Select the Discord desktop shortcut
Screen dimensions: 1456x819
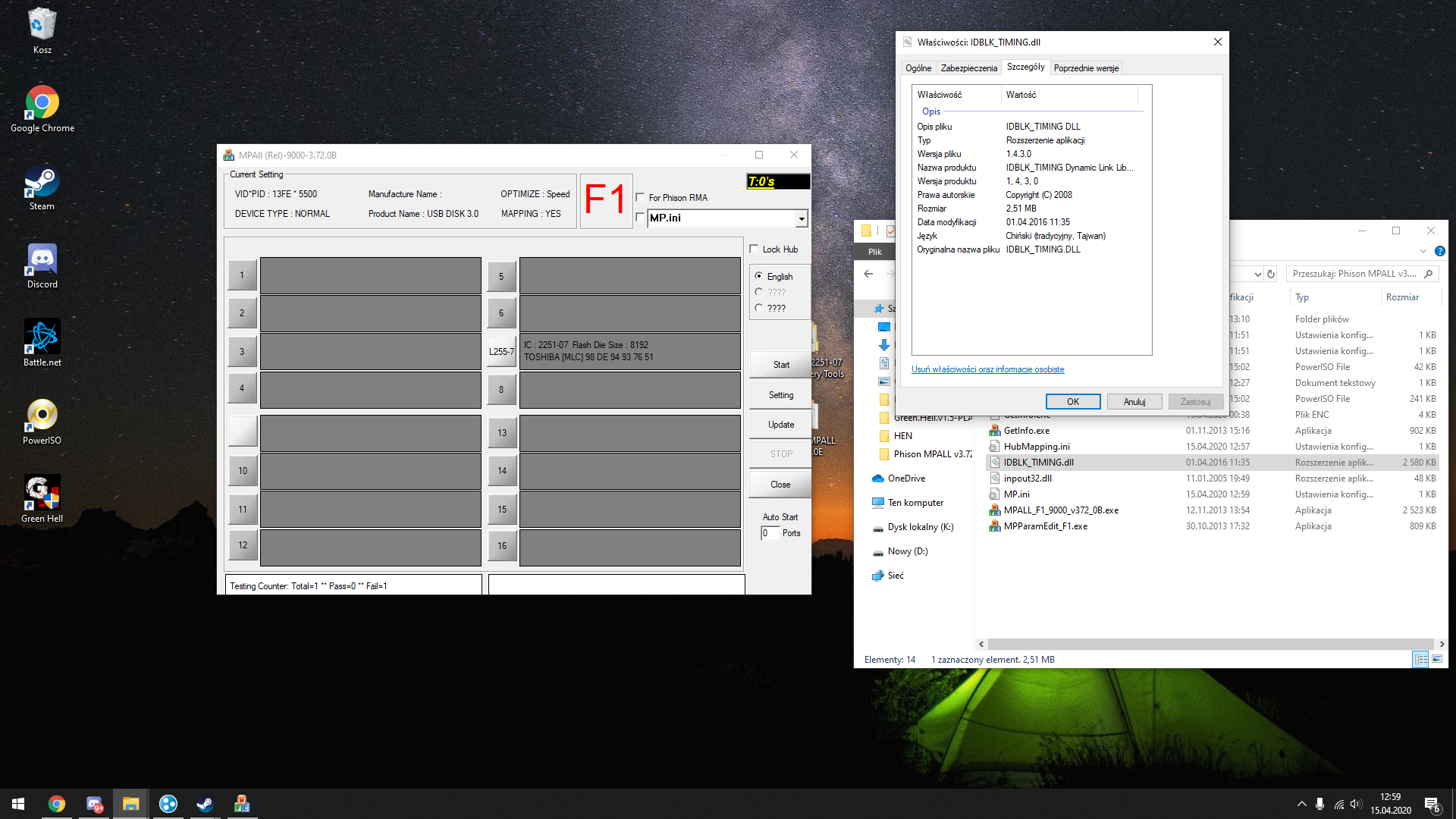pyautogui.click(x=42, y=265)
